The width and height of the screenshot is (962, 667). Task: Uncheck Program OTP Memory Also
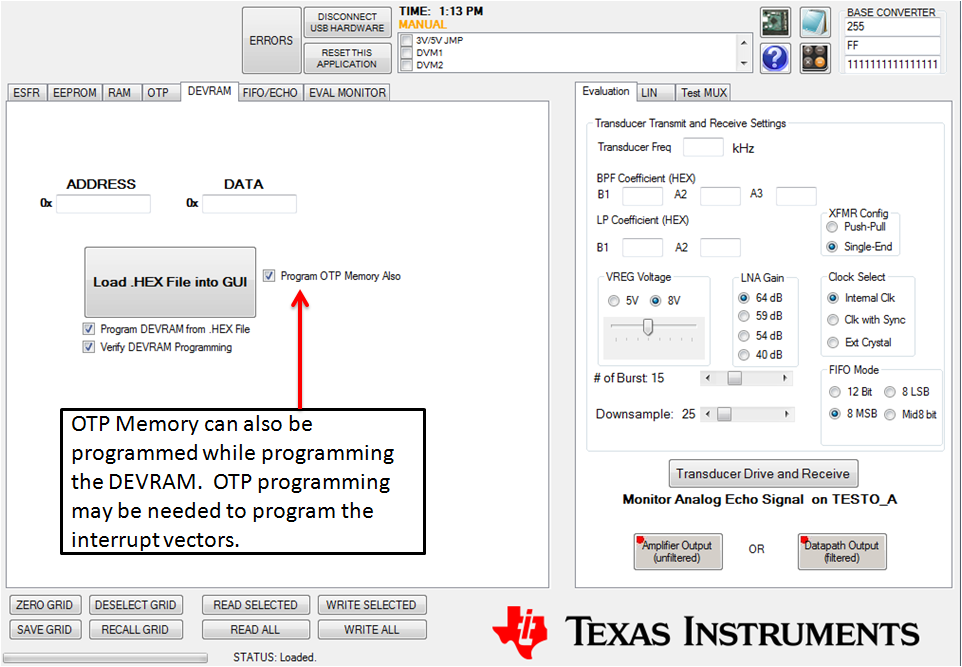(x=268, y=277)
